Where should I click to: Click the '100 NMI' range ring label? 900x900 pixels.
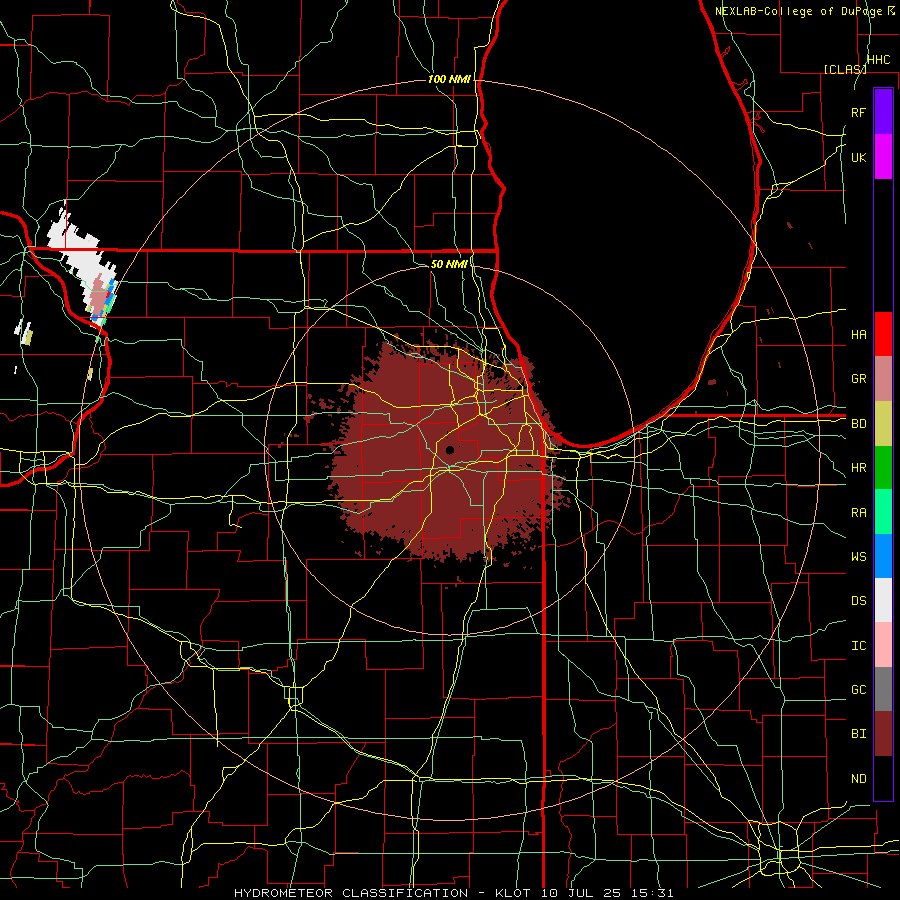449,79
